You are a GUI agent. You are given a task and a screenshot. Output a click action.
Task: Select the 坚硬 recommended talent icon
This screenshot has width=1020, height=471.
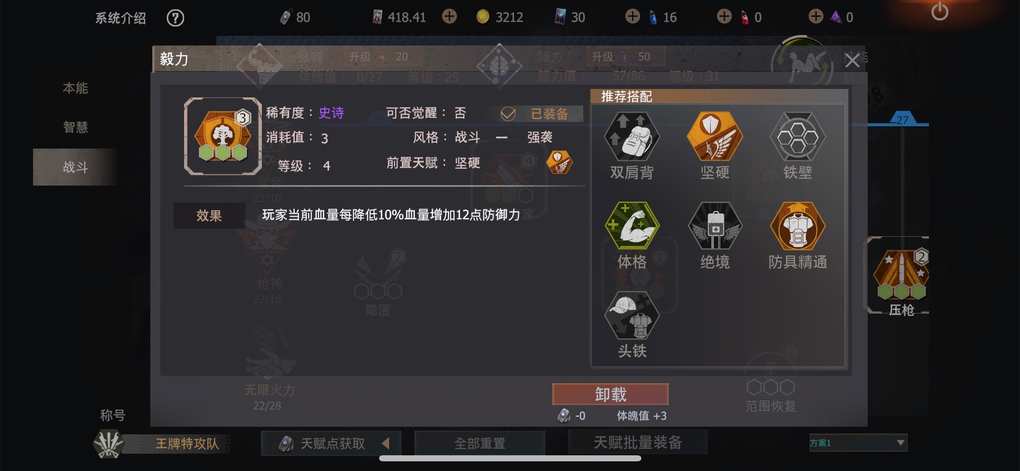click(x=714, y=137)
